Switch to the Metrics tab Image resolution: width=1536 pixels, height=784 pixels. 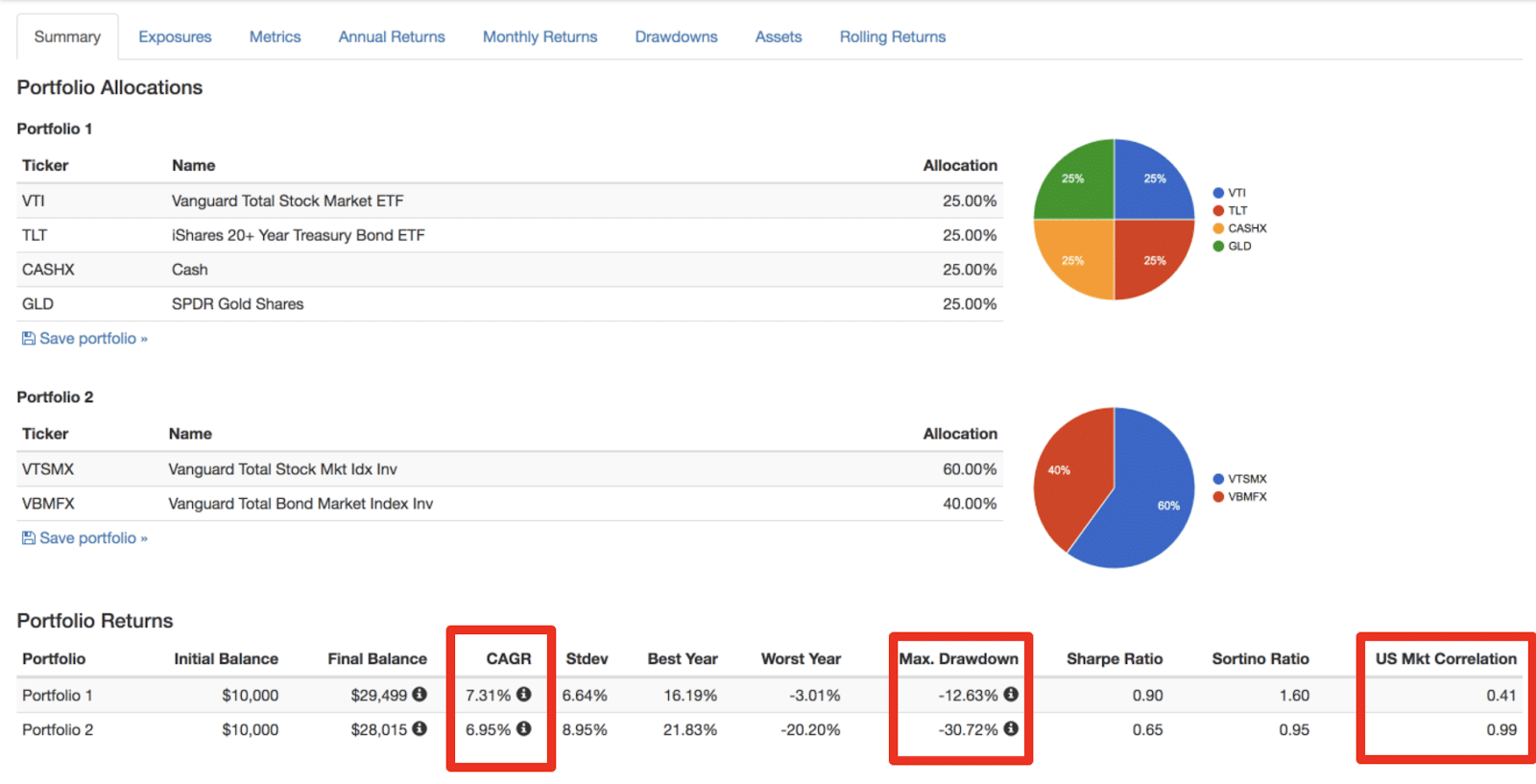(275, 36)
